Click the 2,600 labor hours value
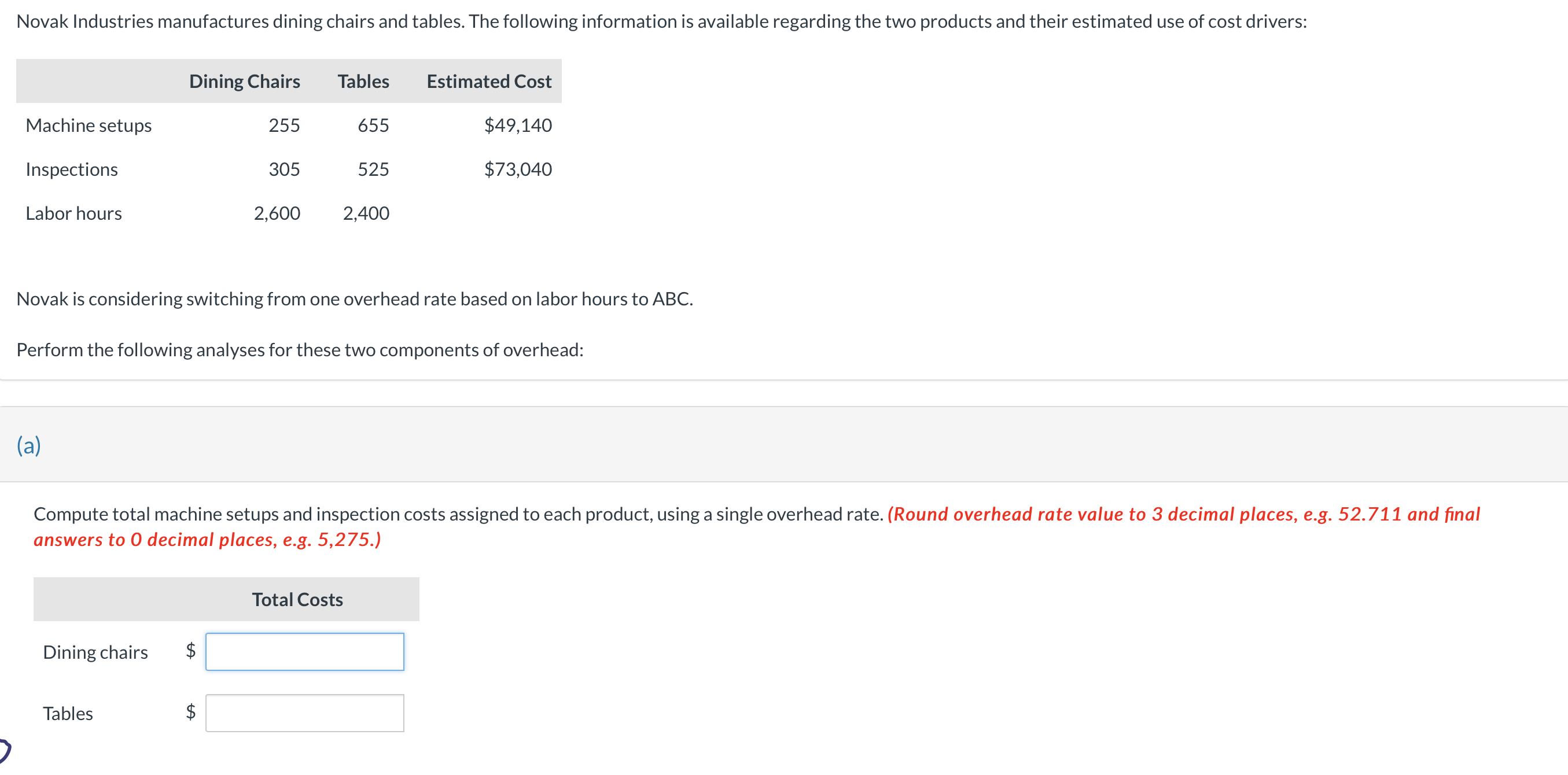The image size is (1568, 775). [277, 213]
